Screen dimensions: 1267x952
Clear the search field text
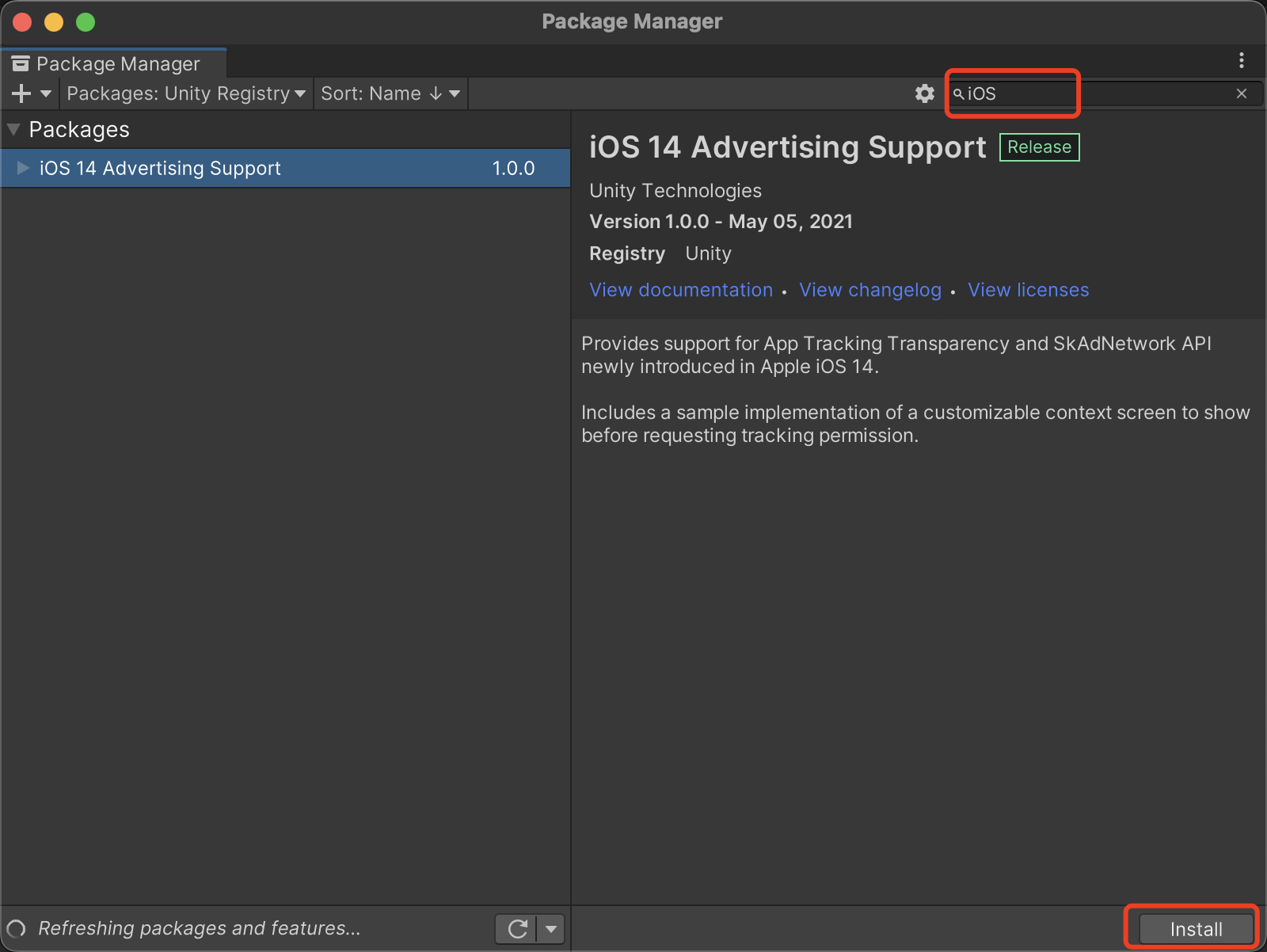pyautogui.click(x=1242, y=93)
